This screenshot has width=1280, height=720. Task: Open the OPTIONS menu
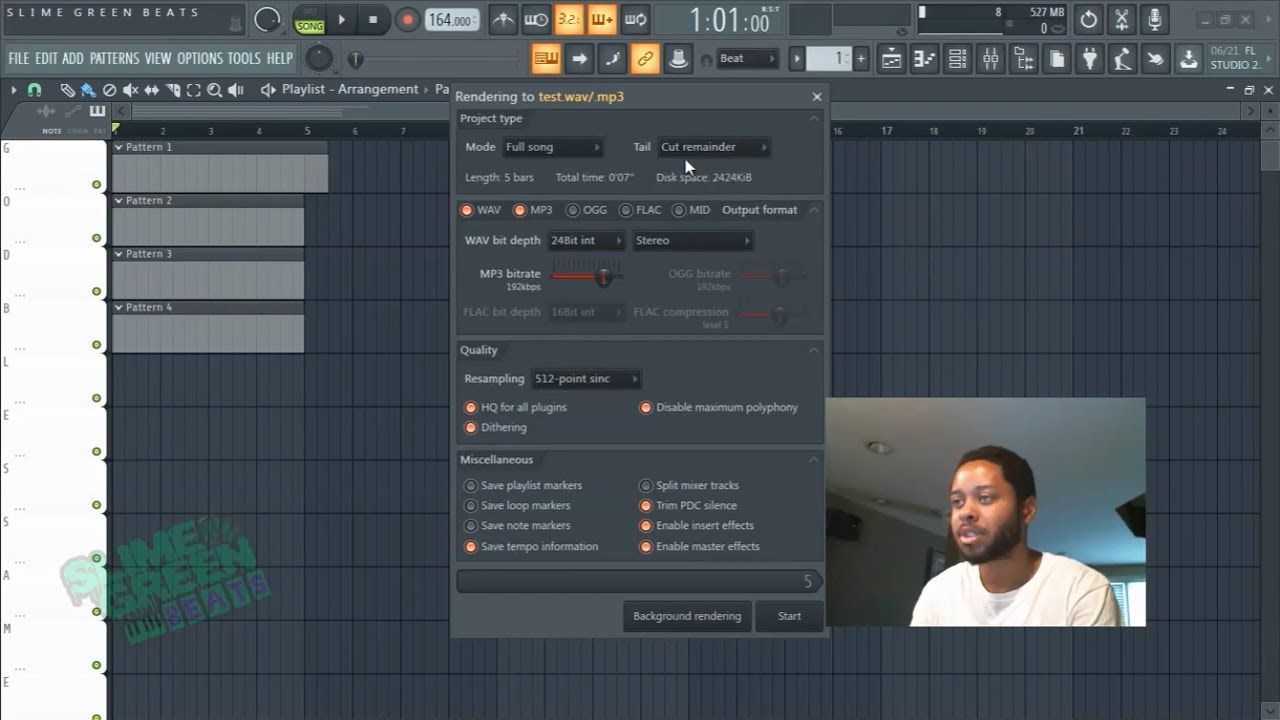(x=200, y=59)
